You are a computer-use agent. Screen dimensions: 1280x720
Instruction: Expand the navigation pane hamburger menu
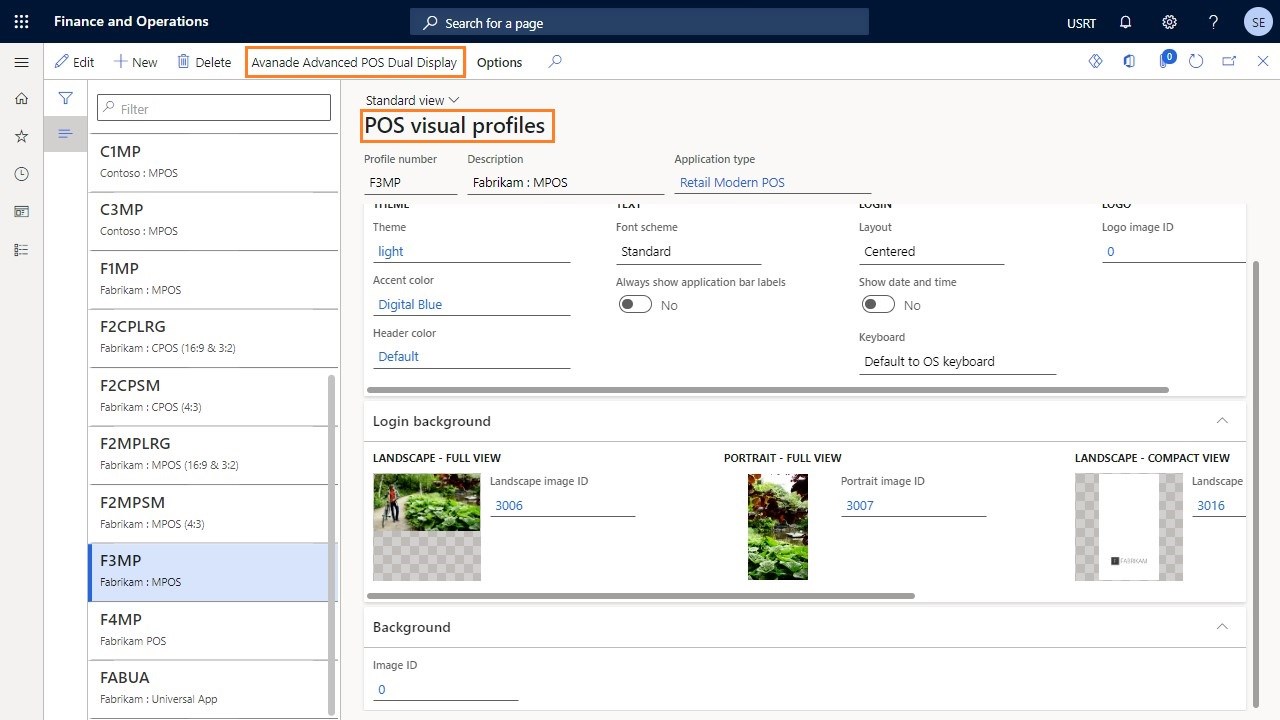tap(21, 62)
